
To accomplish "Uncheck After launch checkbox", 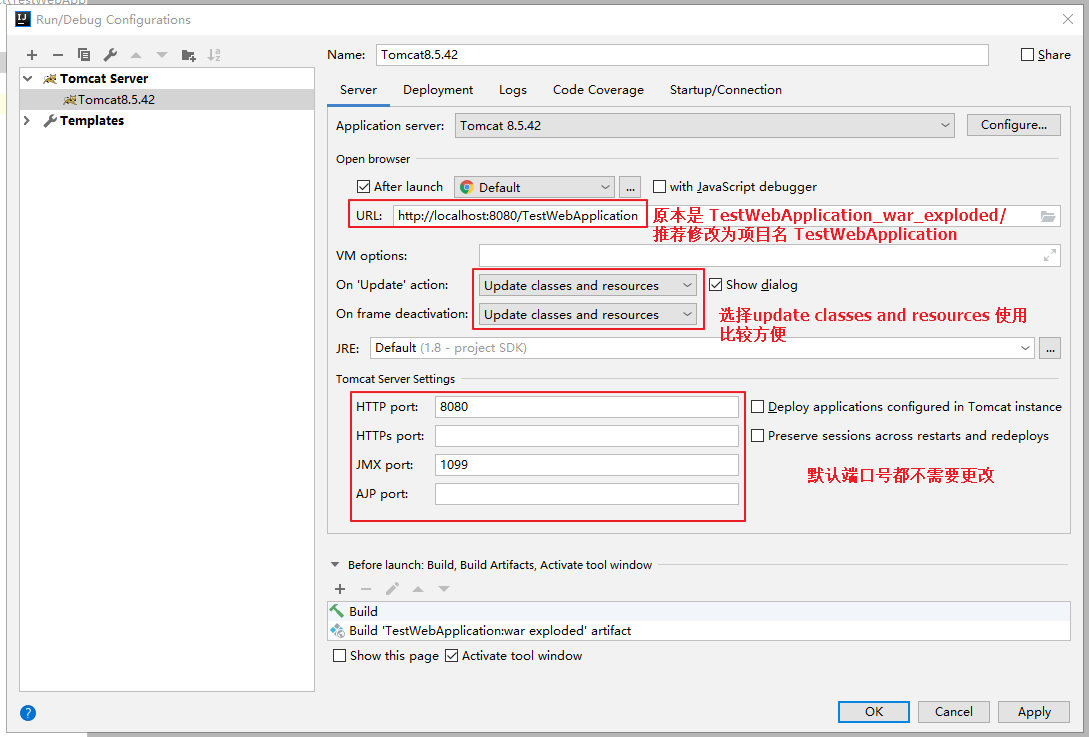I will click(363, 187).
